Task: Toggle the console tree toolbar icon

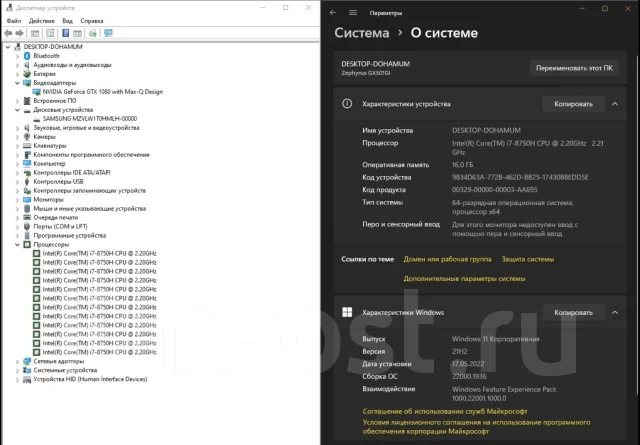Action: tap(35, 33)
